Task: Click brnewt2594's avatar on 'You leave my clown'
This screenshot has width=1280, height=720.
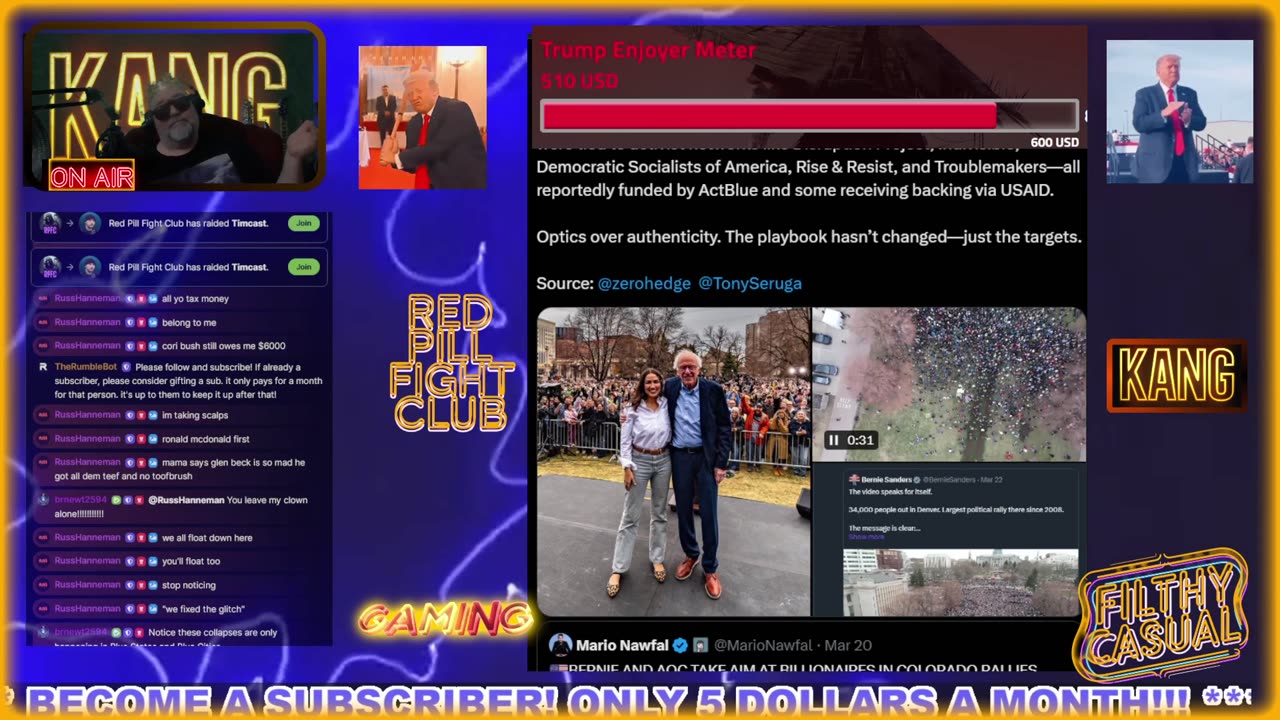Action: [43, 499]
